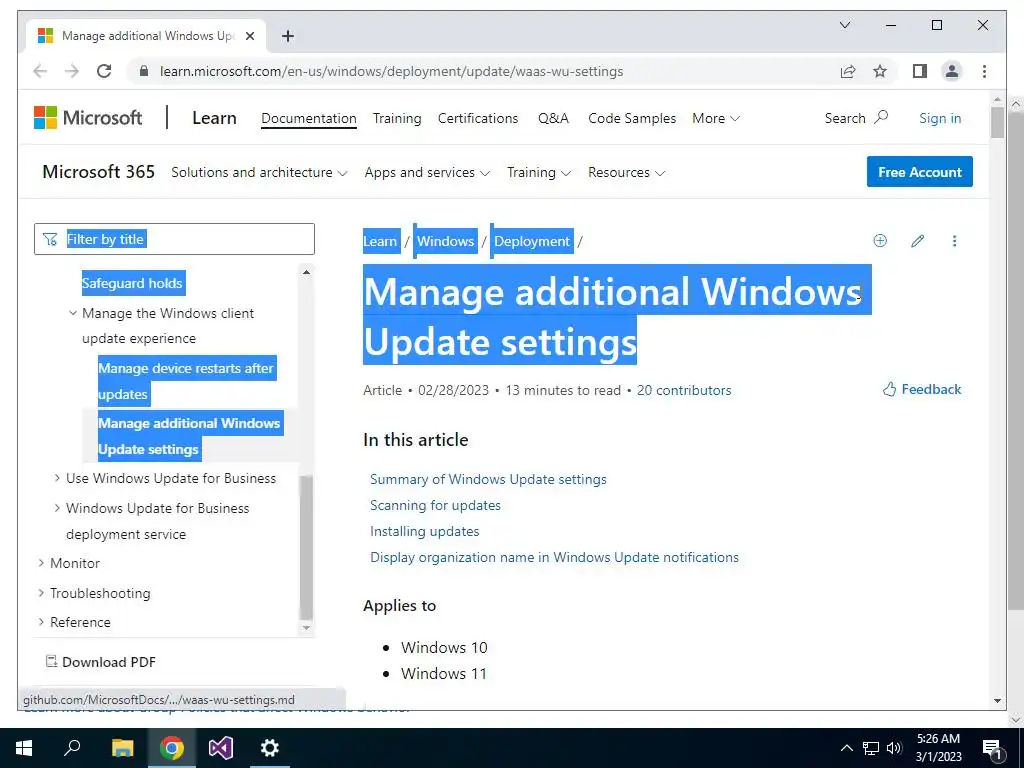Click the Filter by title input

click(174, 239)
